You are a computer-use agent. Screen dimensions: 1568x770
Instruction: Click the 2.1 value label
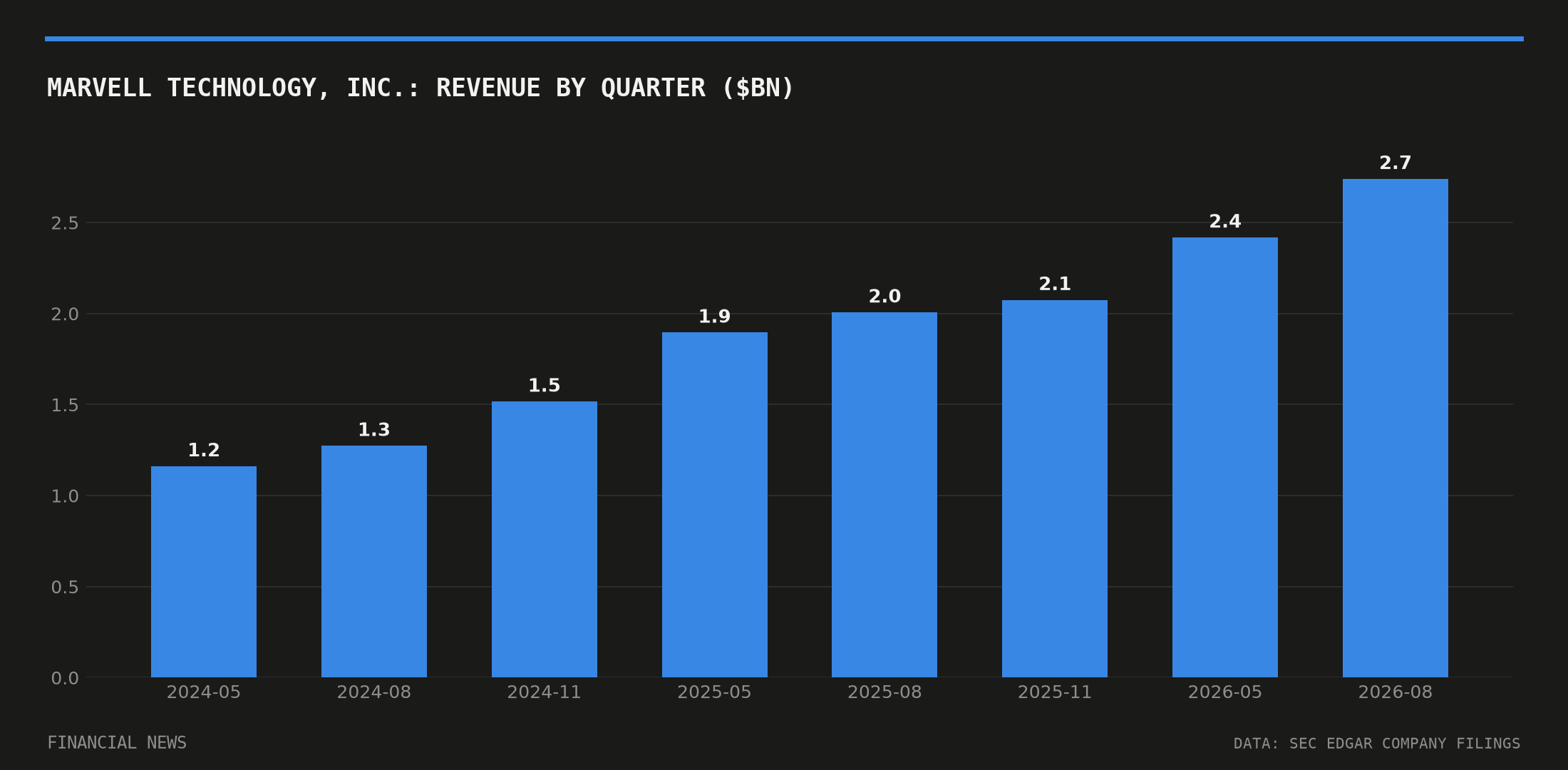(1055, 284)
